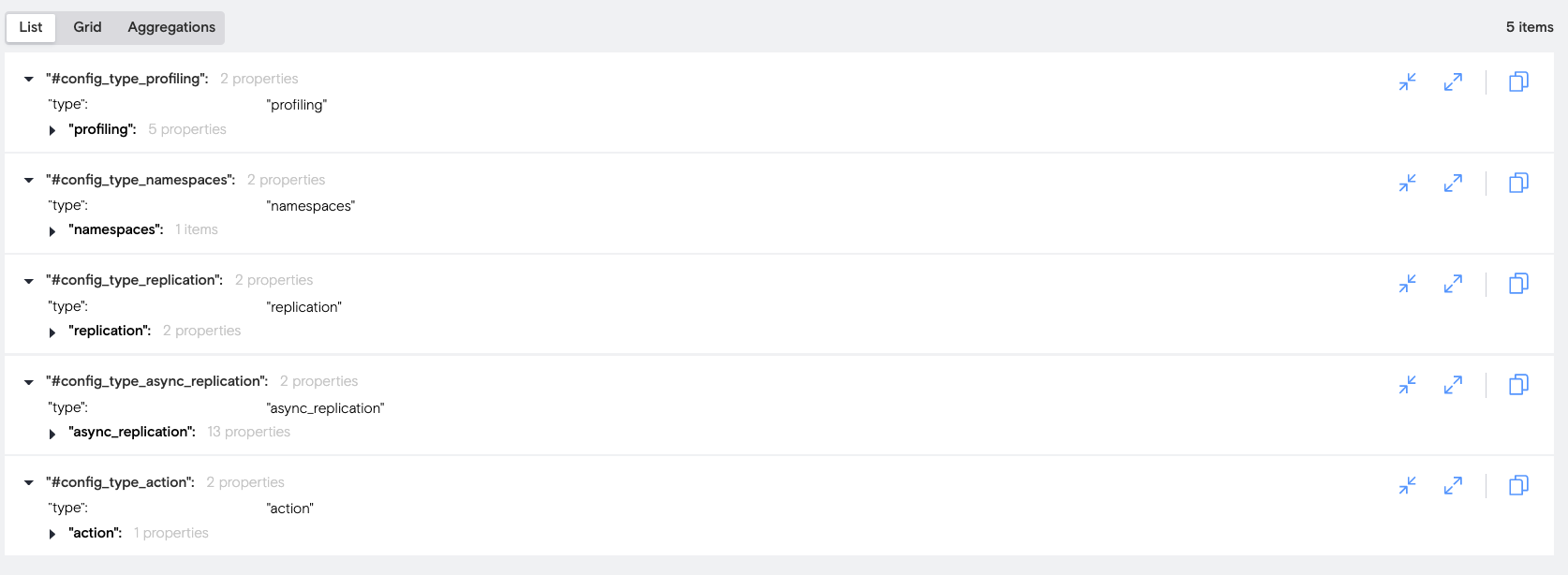This screenshot has height=575, width=1568.
Task: Collapse all fields in the namespaces config item
Action: click(x=1407, y=183)
